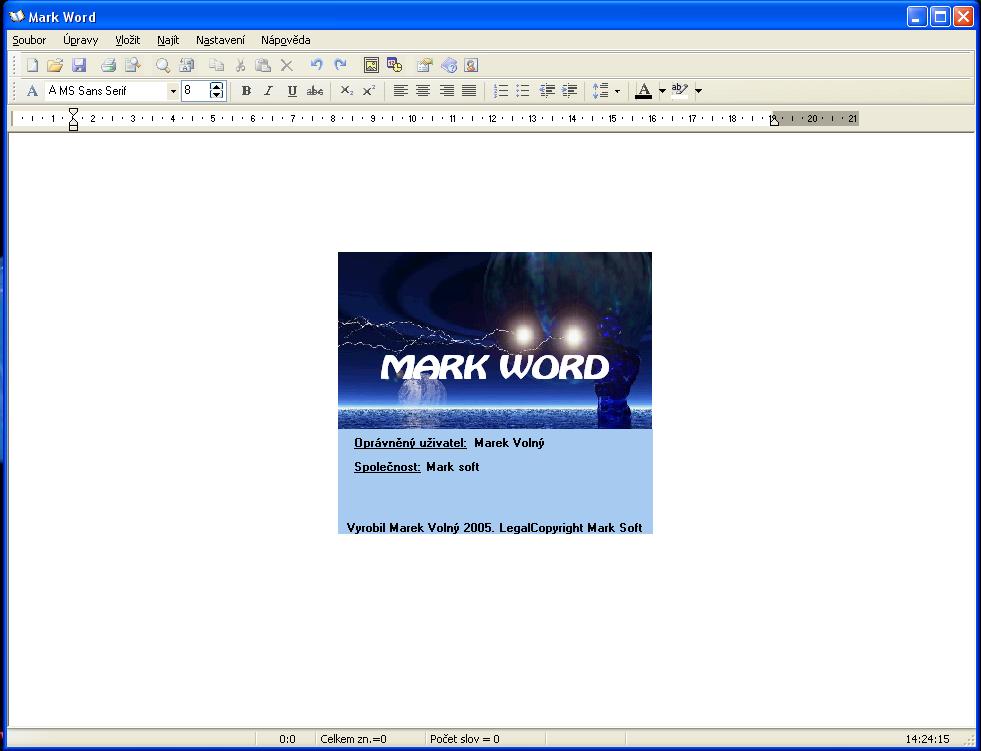Undo the last action
The image size is (981, 751).
(x=316, y=65)
